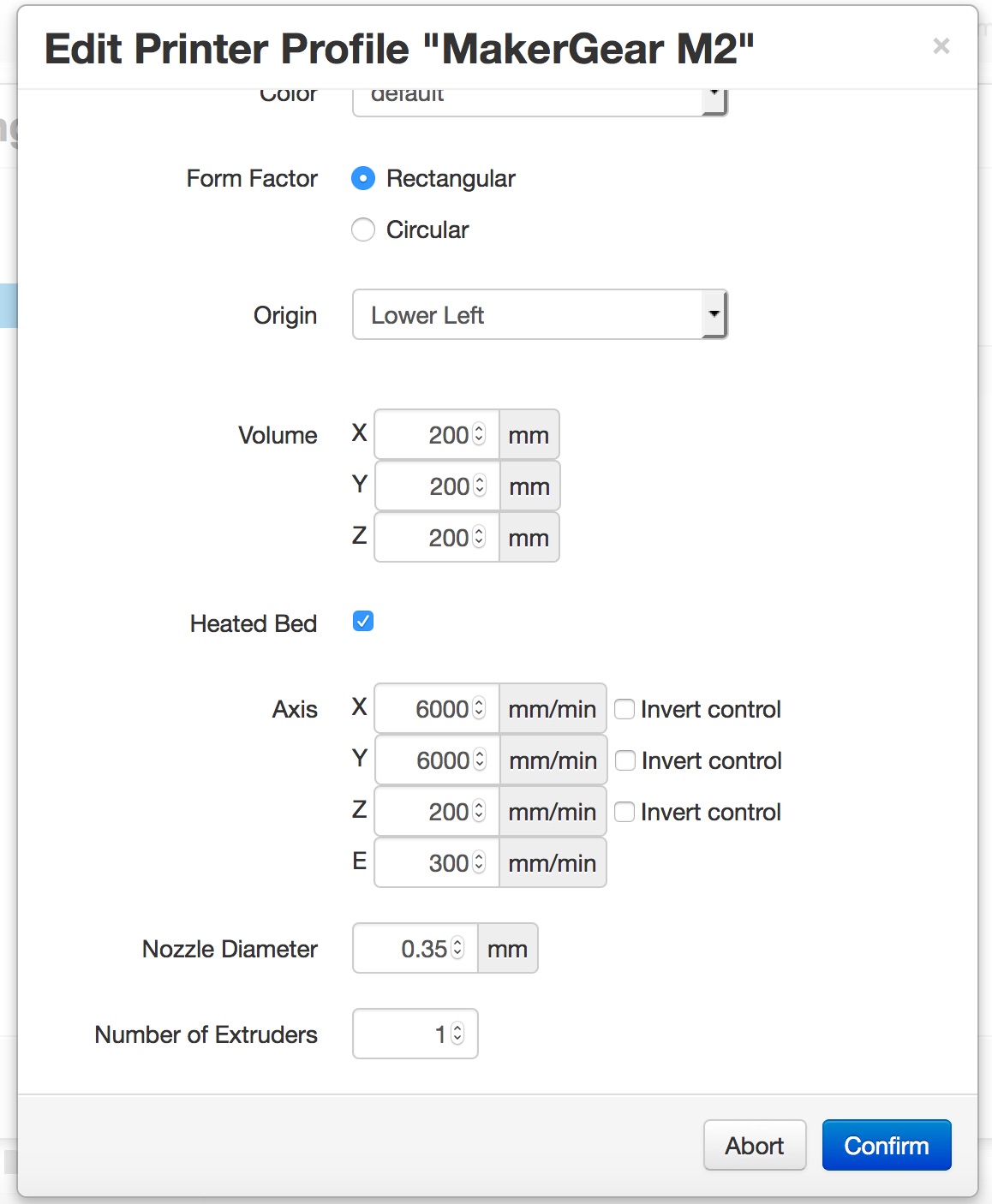Click the Axis E speed stepper
This screenshot has height=1204, width=992.
pyautogui.click(x=479, y=863)
